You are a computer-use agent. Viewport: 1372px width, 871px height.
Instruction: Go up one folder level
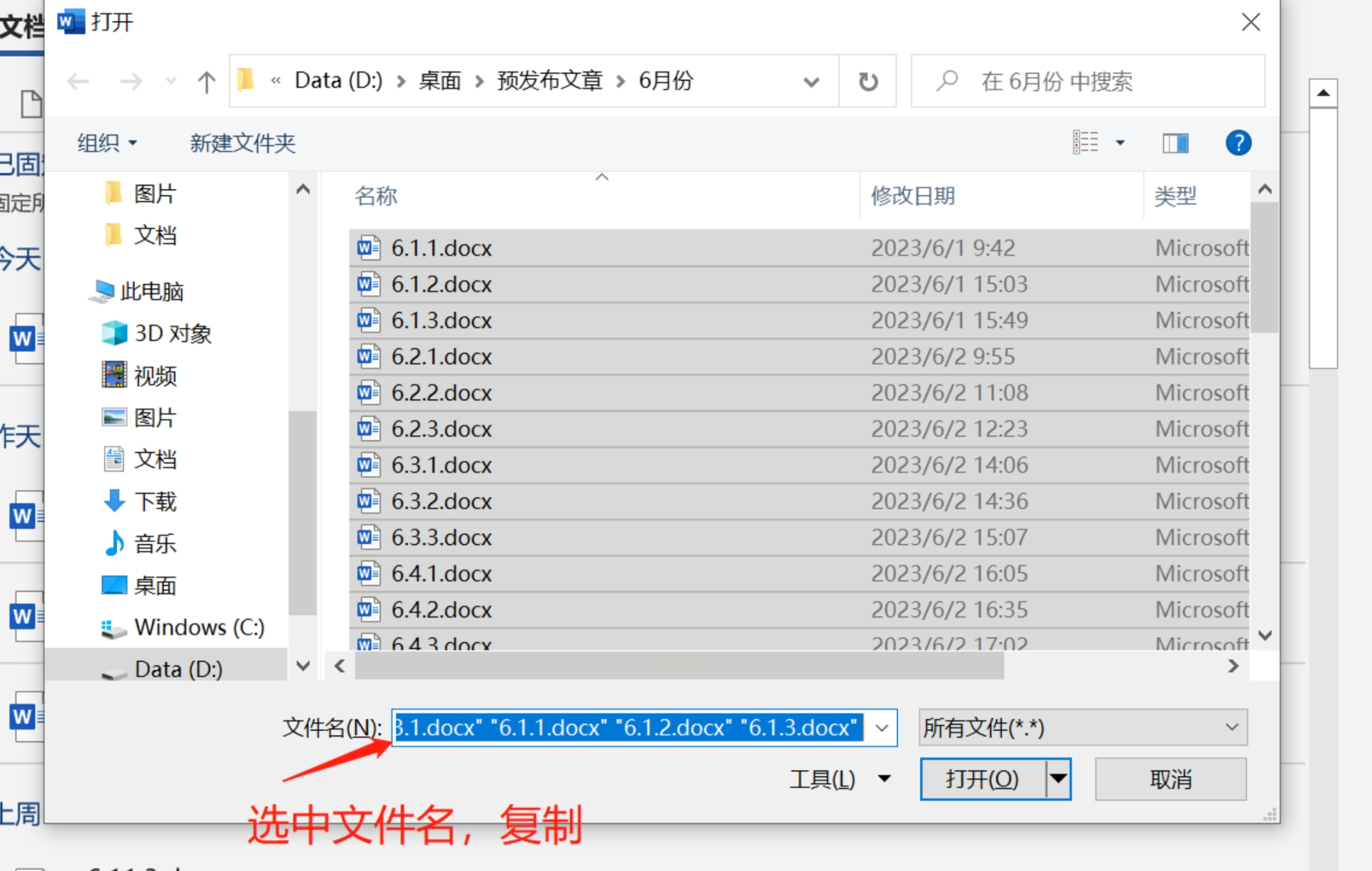(x=206, y=82)
